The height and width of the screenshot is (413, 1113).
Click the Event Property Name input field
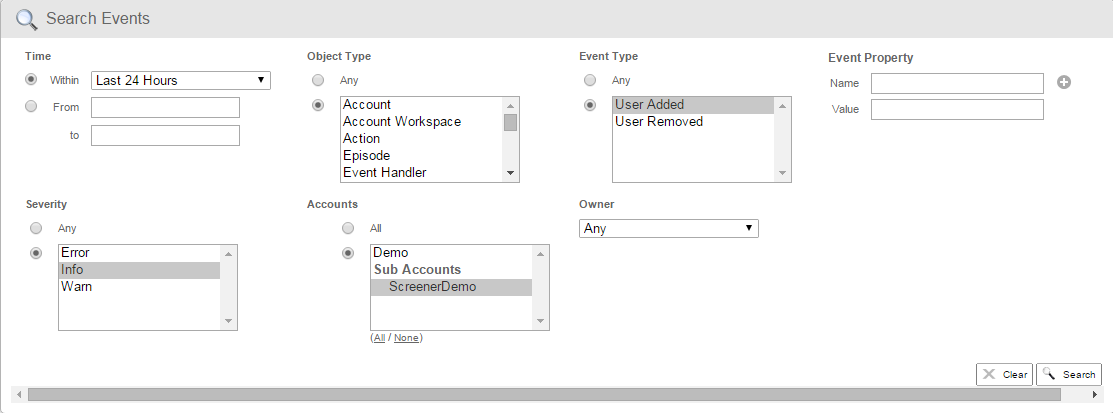[x=957, y=83]
